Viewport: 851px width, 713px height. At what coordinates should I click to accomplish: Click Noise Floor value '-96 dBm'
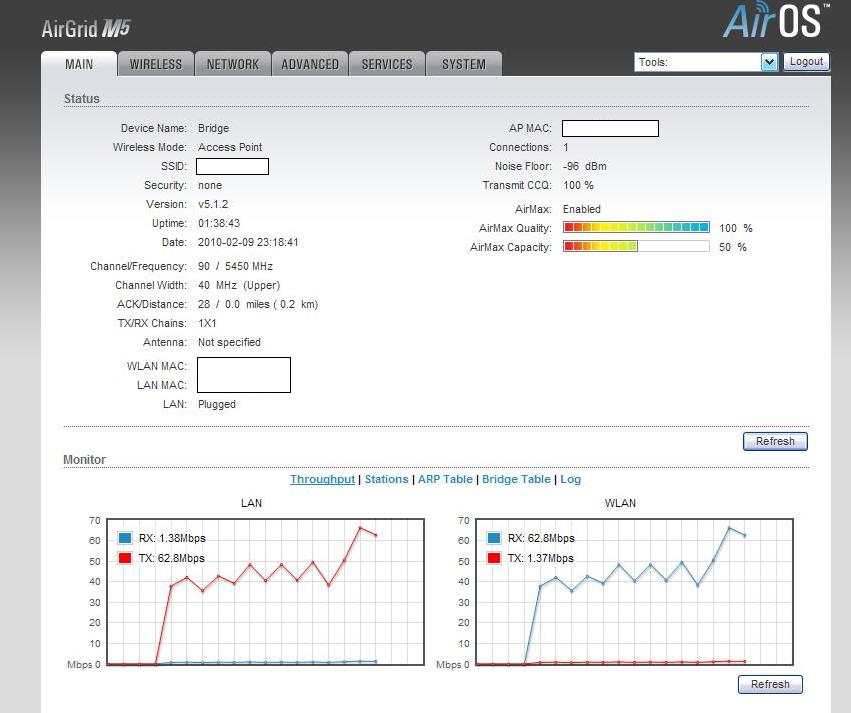click(x=585, y=166)
